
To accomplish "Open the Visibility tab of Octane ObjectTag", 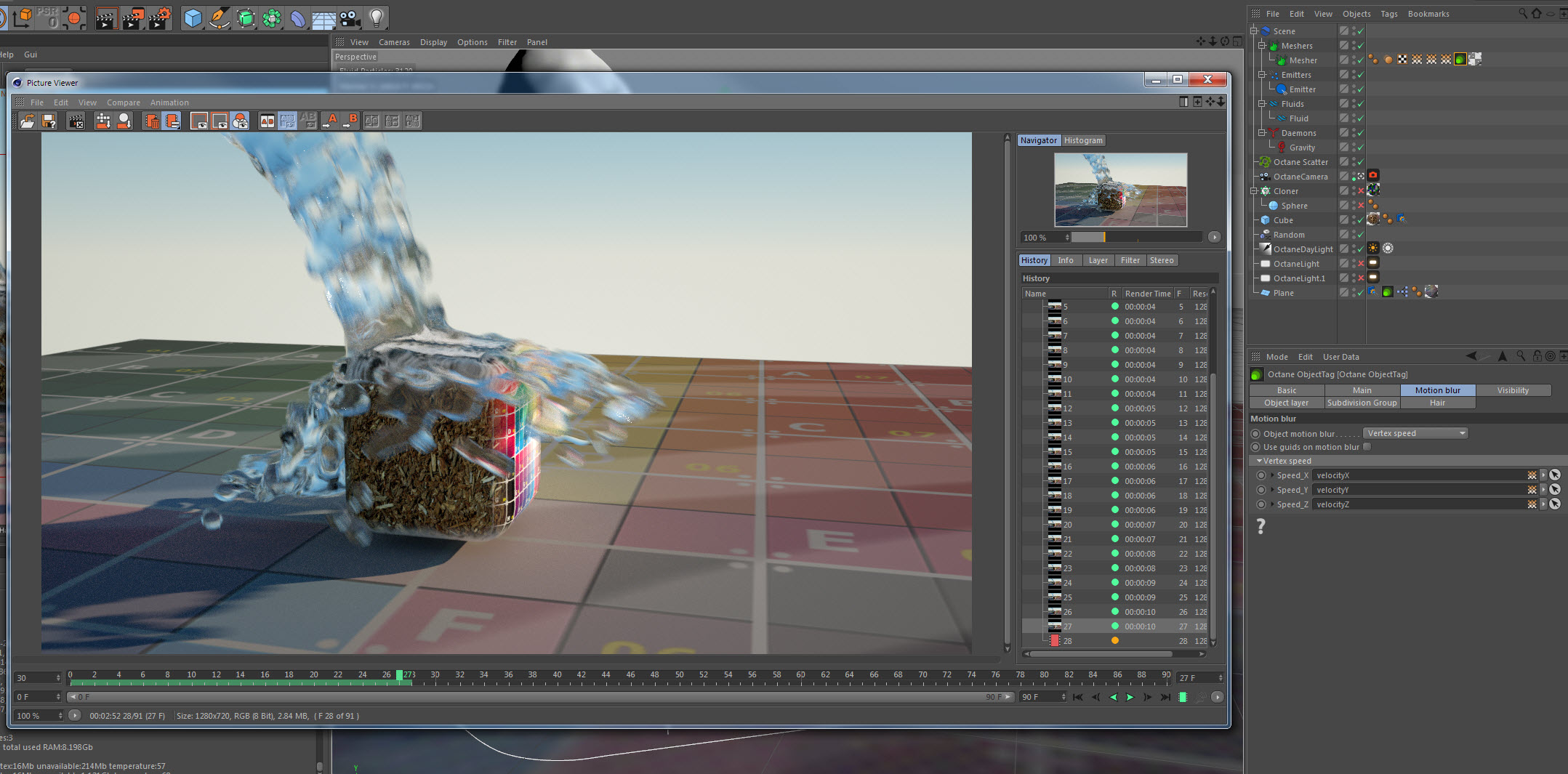I will 1513,390.
